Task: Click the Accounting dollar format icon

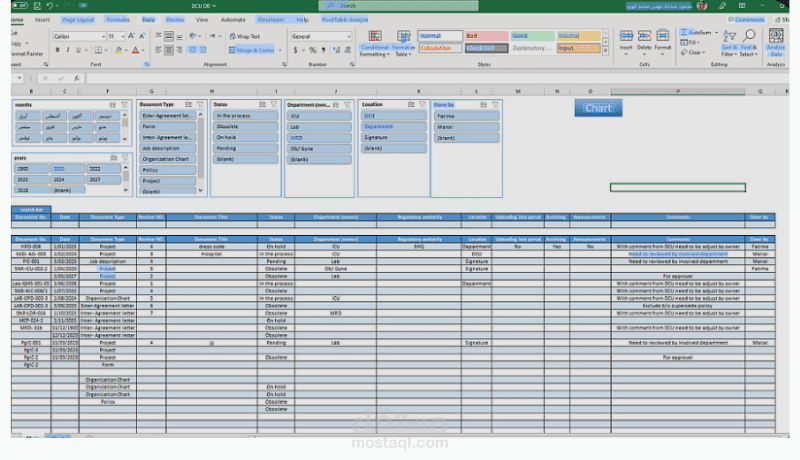Action: (x=295, y=50)
